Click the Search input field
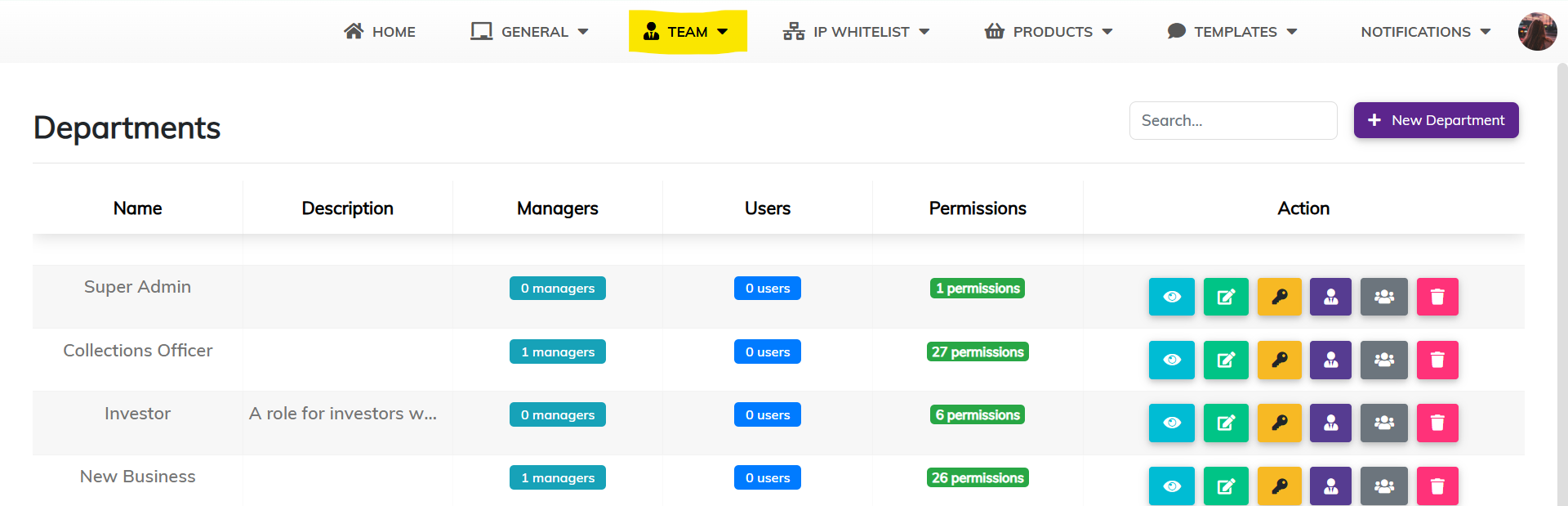1568x506 pixels. (1232, 121)
